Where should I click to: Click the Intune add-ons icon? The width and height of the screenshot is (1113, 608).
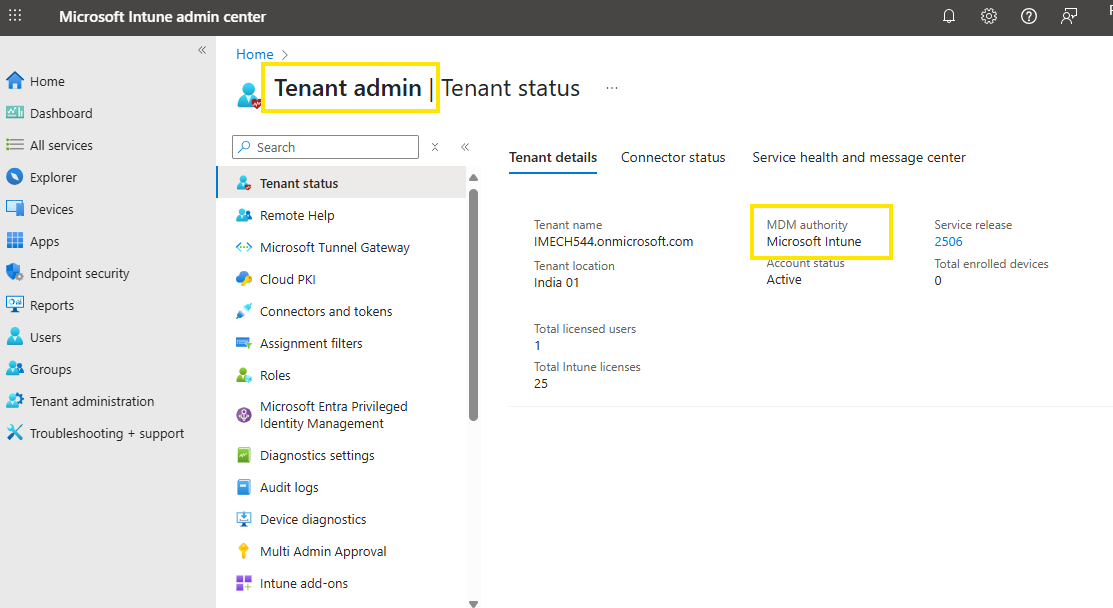pos(243,583)
